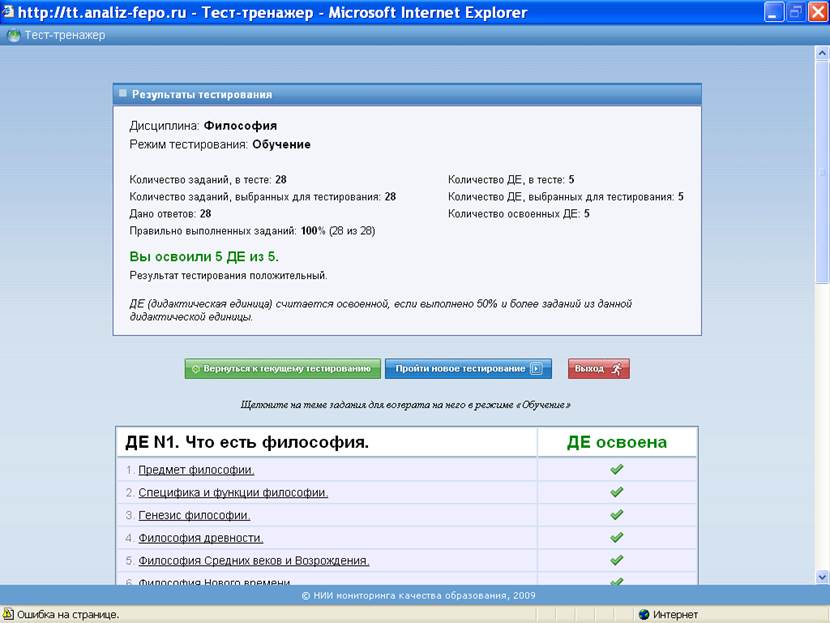Screen dimensions: 830x623
Task: Minimize the Internet Explorer window
Action: point(773,12)
